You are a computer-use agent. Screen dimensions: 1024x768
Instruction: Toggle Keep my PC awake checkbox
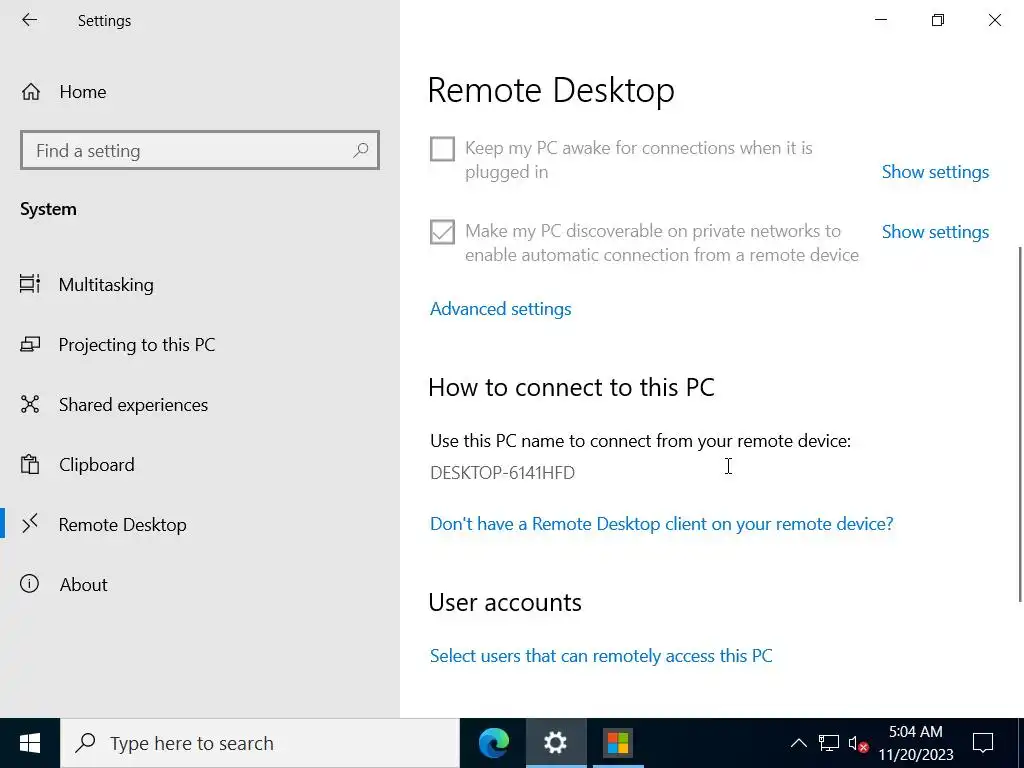[x=442, y=149]
